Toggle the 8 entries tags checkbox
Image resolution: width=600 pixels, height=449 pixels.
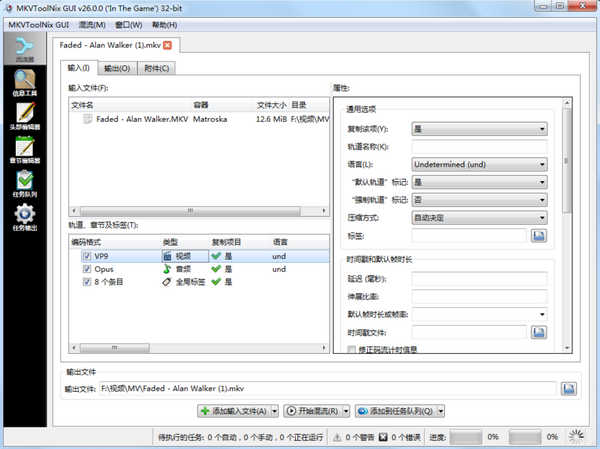coord(87,282)
